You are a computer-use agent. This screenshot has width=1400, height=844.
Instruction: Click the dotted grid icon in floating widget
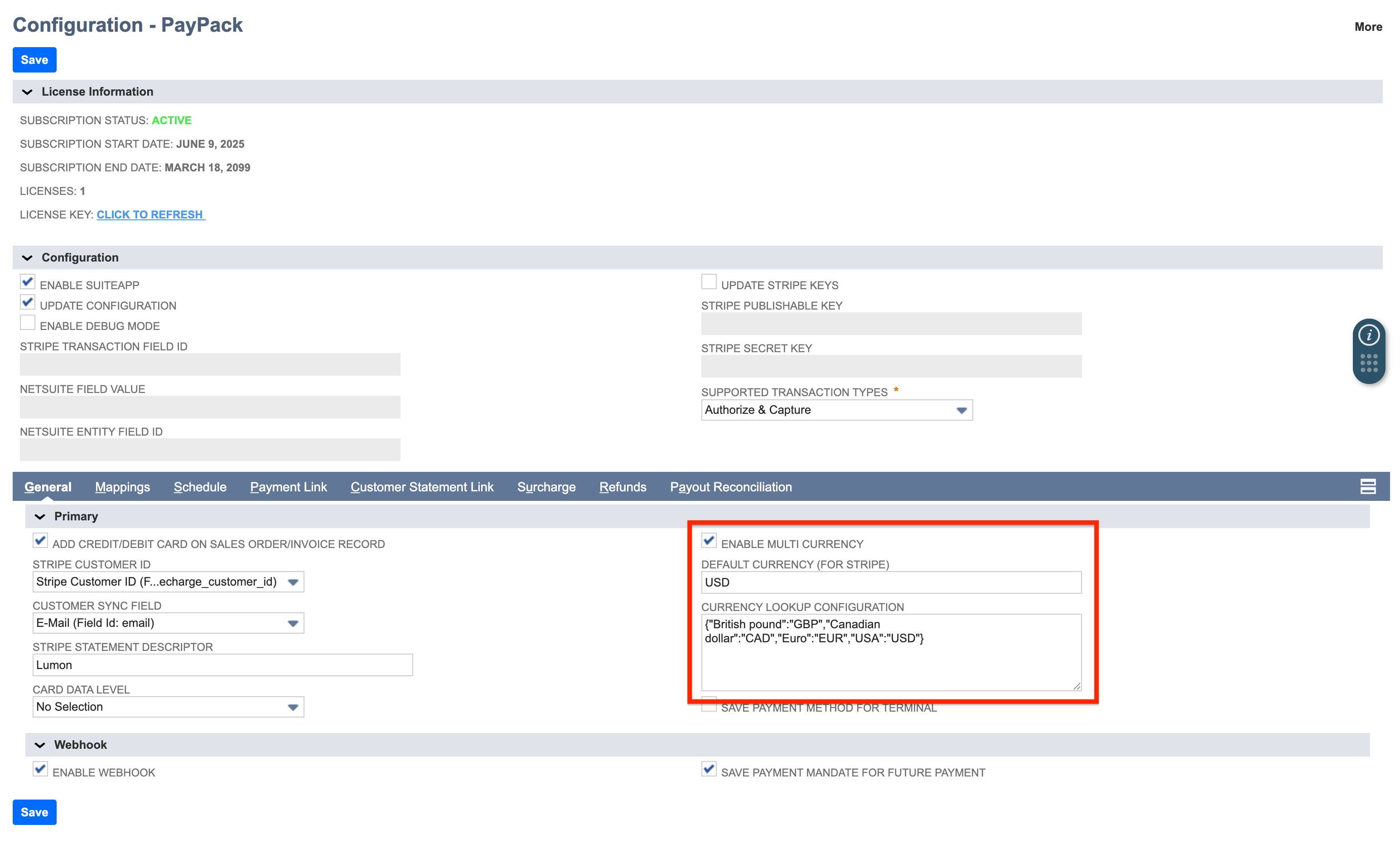tap(1368, 363)
